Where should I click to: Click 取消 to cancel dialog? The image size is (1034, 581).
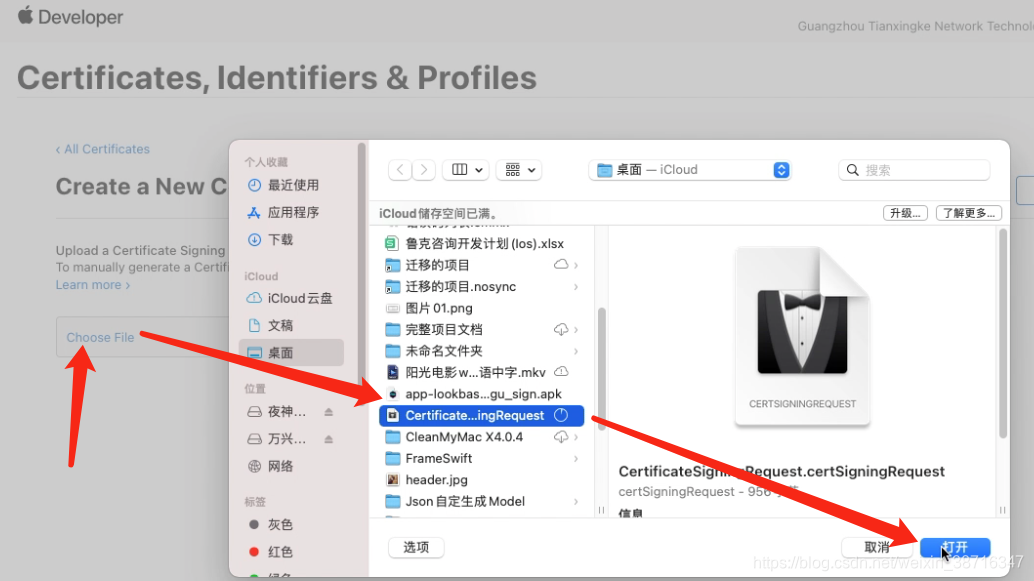point(876,547)
